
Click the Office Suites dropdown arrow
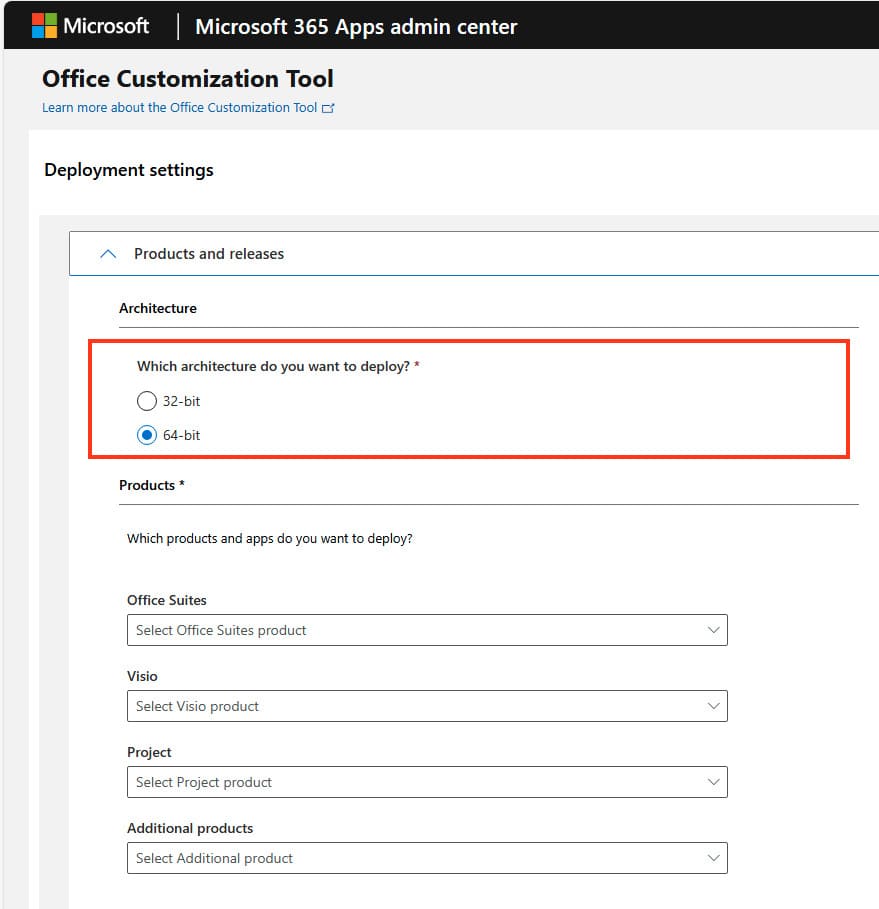point(713,630)
